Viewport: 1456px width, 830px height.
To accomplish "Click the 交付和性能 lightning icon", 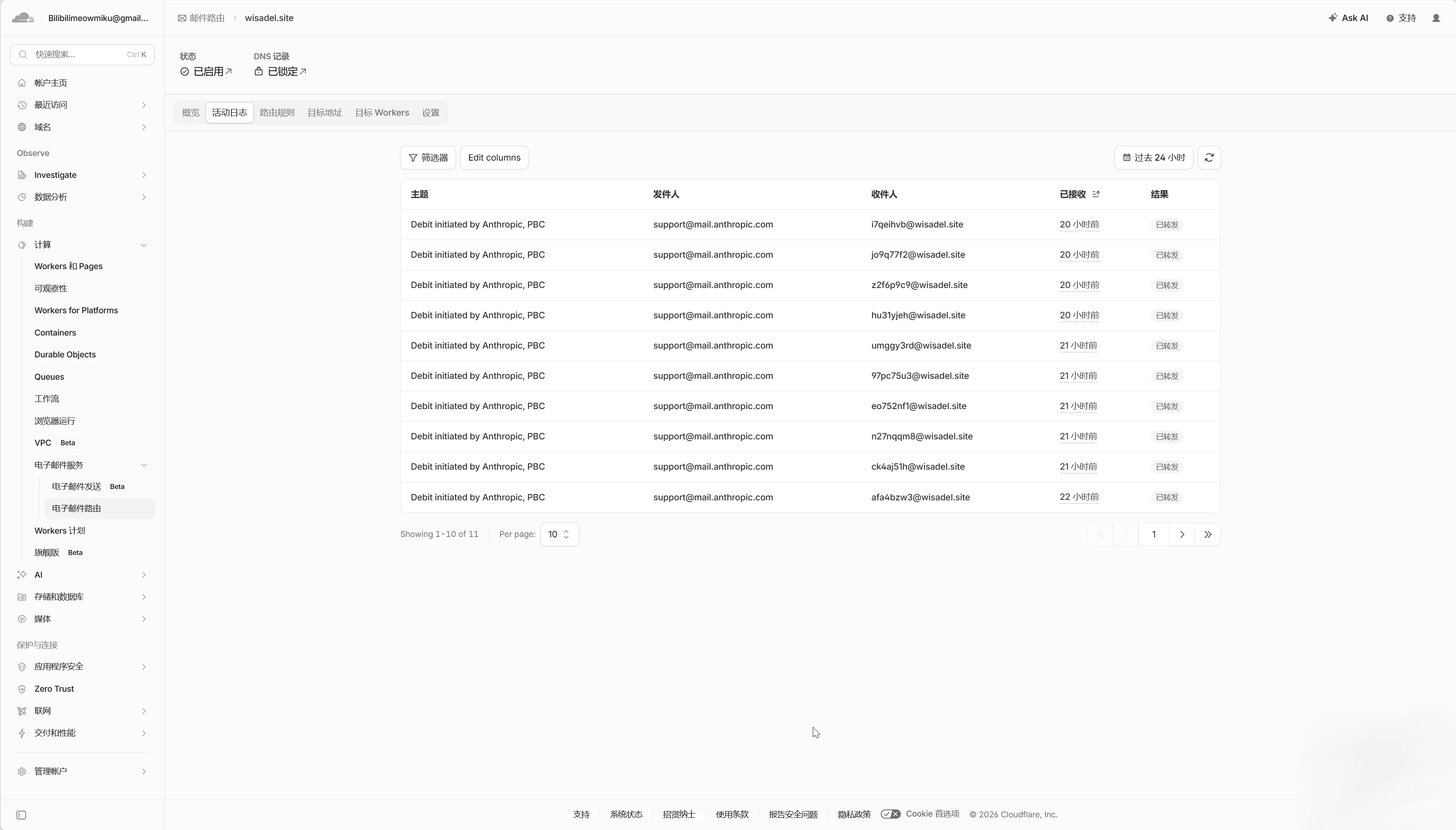I will (x=22, y=733).
